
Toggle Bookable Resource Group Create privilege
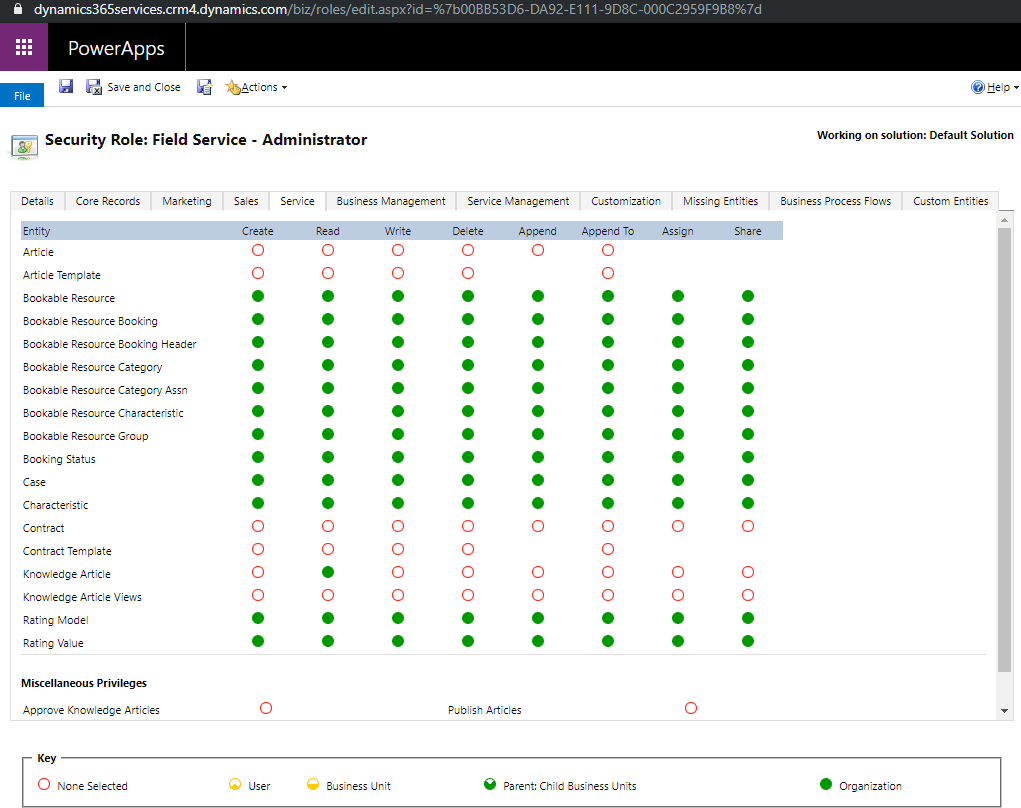coord(258,434)
